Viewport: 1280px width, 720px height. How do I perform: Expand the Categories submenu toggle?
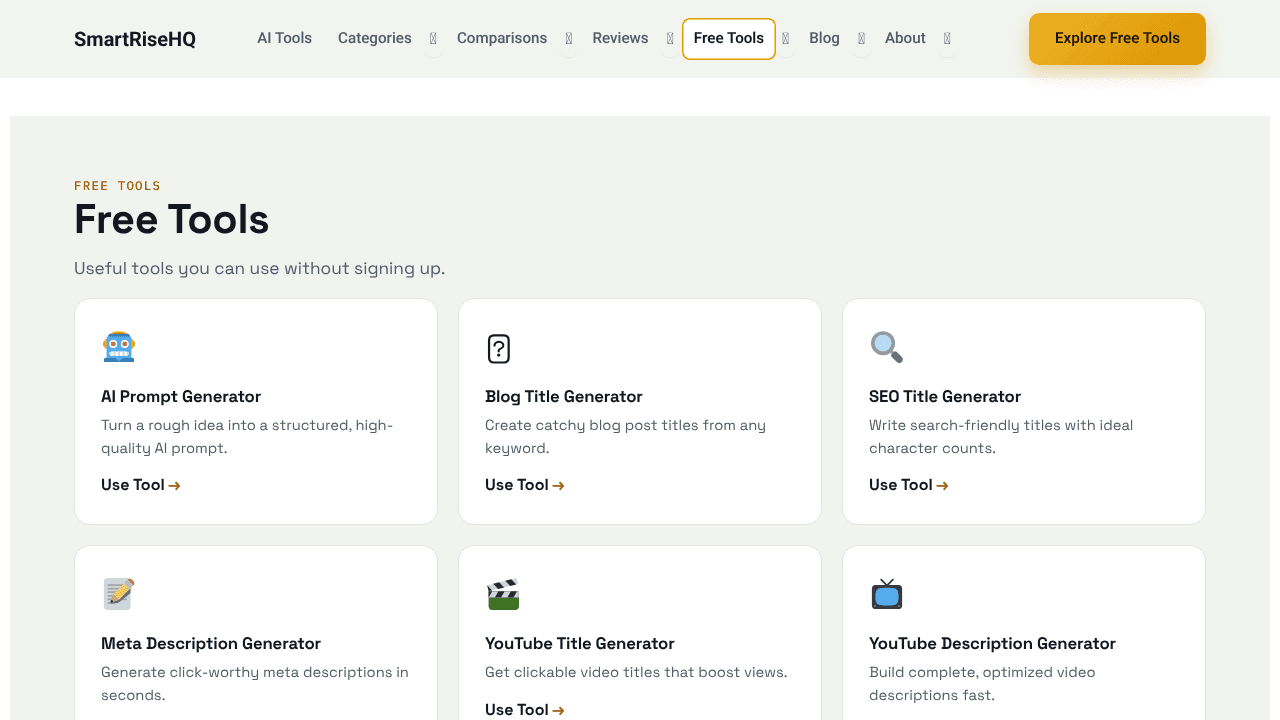[433, 39]
